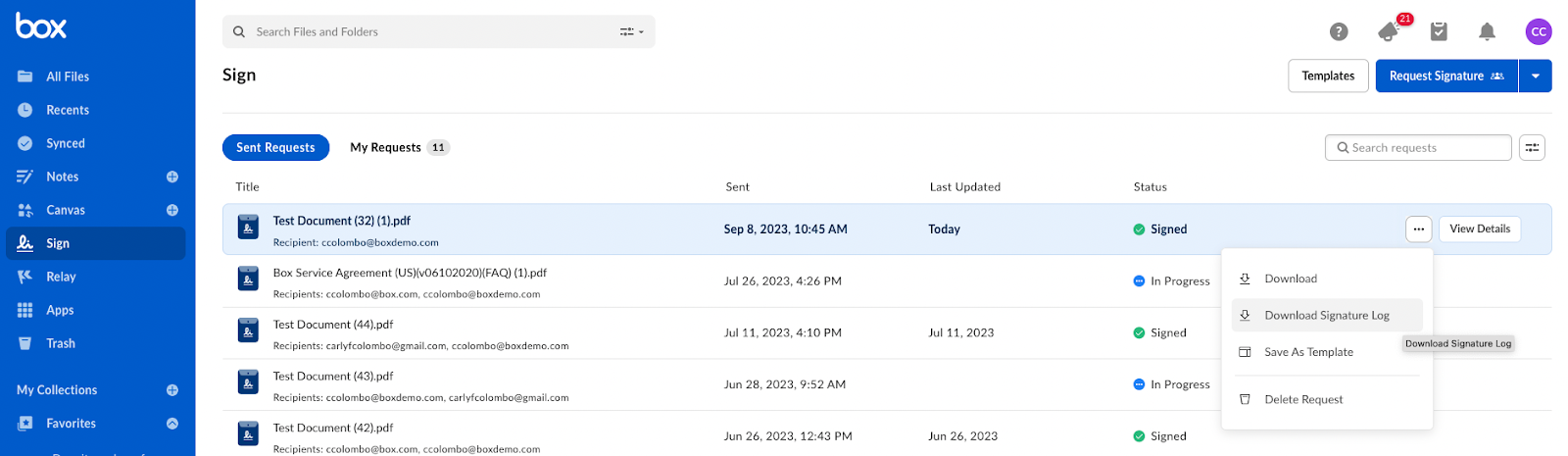The width and height of the screenshot is (1568, 456).
Task: Open the three-dot menu for Test Document (32)
Action: click(1418, 229)
